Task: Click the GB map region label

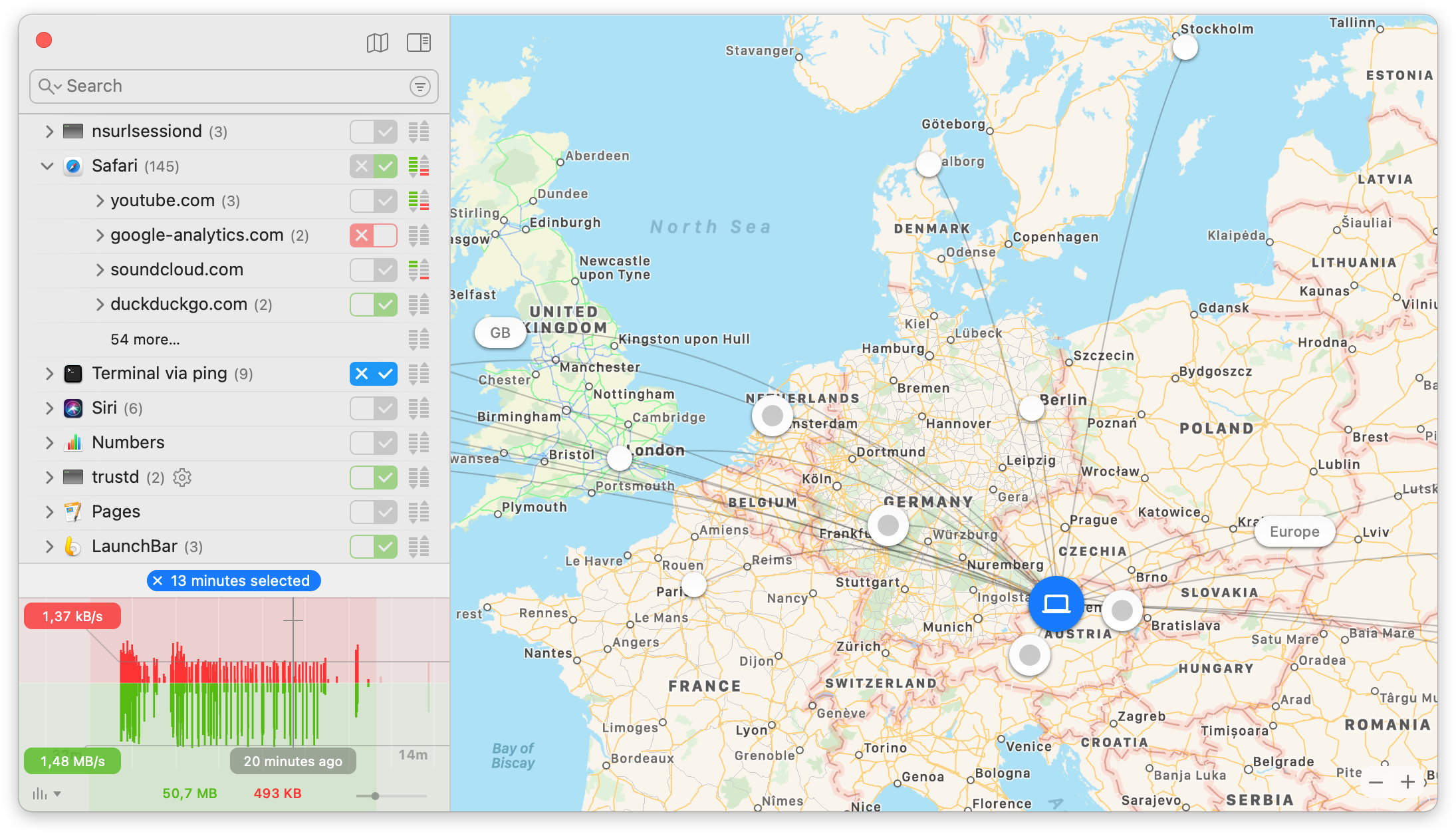Action: pos(500,333)
